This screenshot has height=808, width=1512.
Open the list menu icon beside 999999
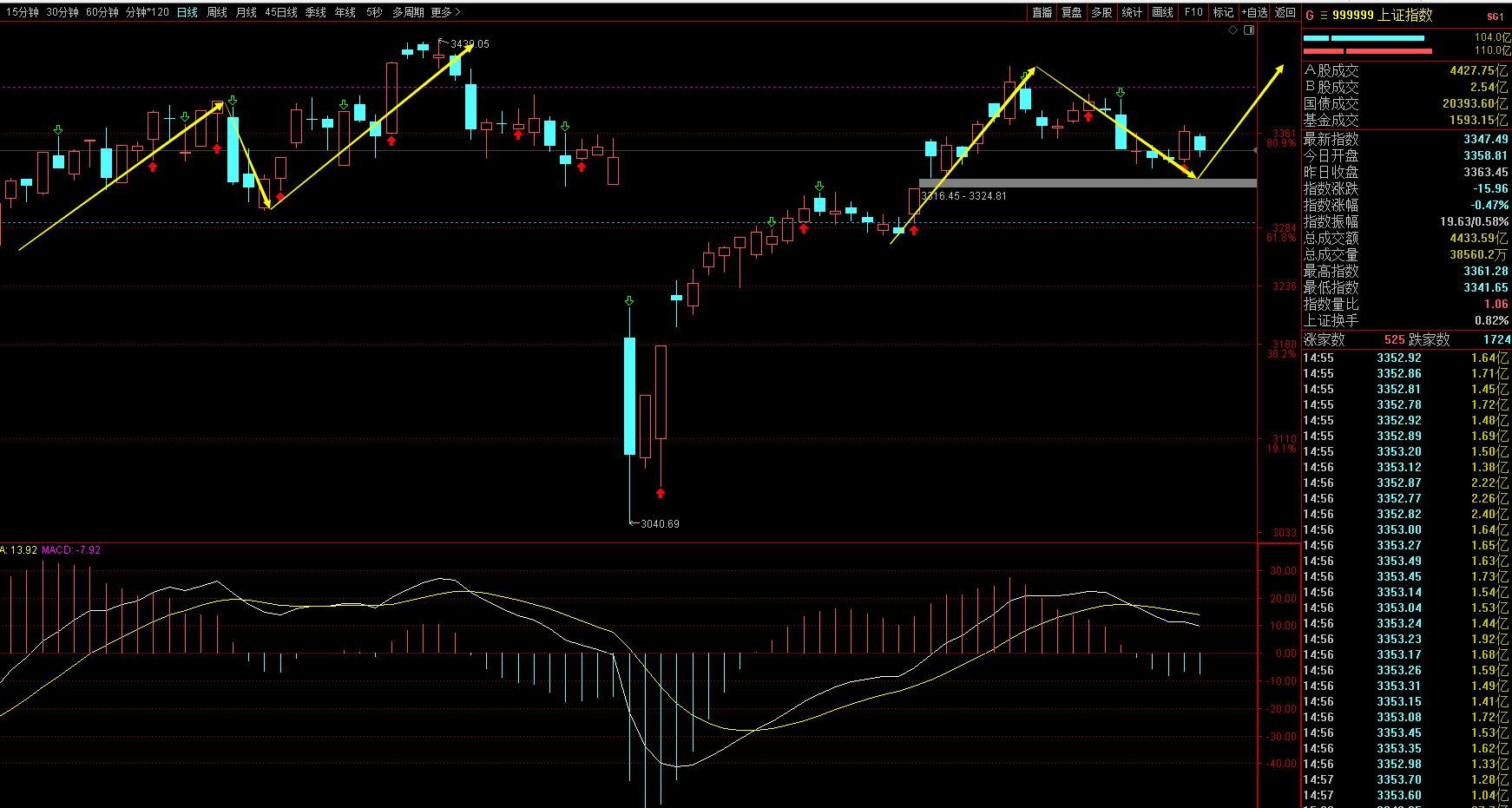pos(1324,16)
